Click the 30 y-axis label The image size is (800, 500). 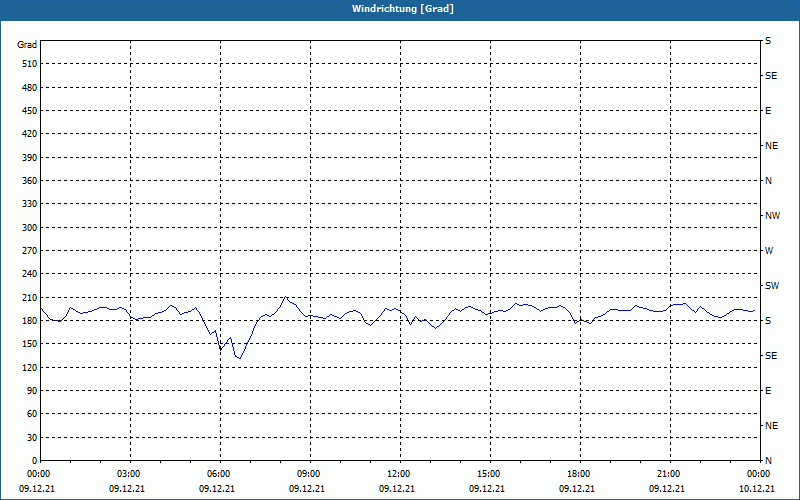[32, 437]
